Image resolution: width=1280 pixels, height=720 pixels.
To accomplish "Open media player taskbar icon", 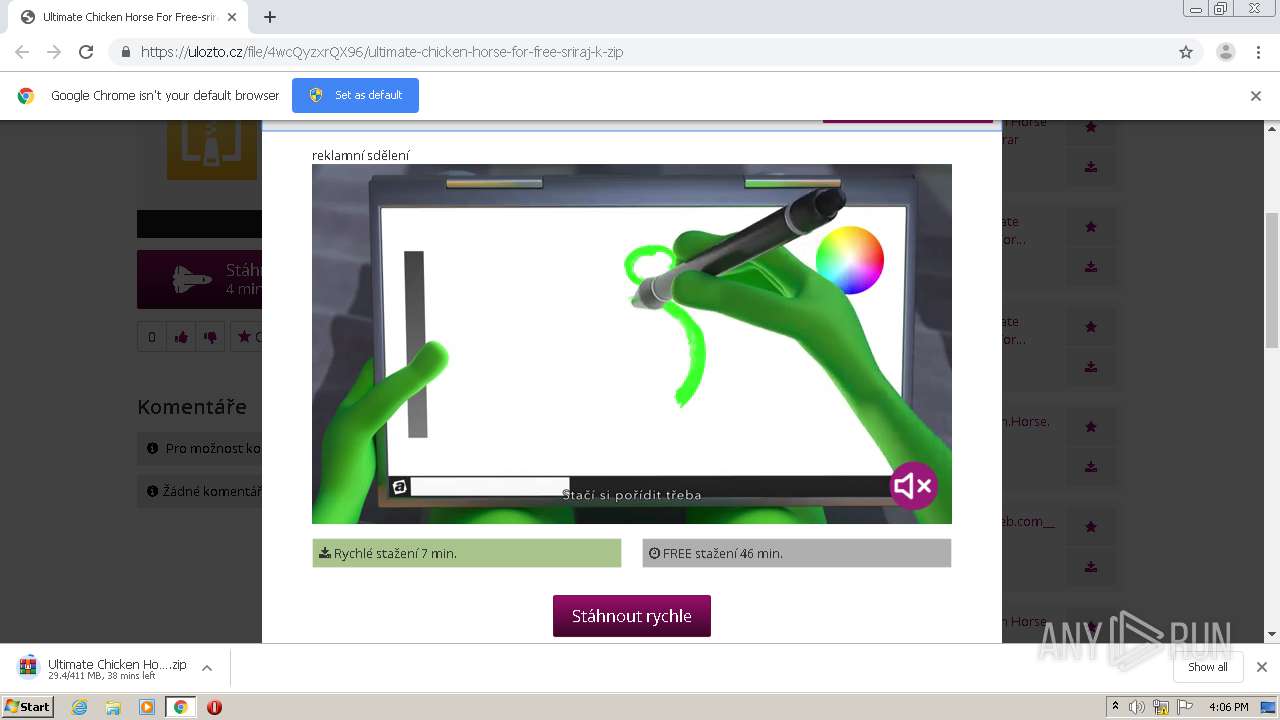I will click(147, 707).
